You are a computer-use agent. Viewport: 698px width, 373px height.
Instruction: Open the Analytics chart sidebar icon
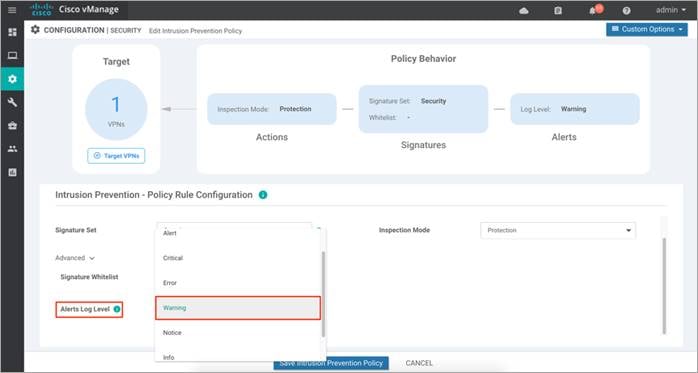tap(12, 172)
